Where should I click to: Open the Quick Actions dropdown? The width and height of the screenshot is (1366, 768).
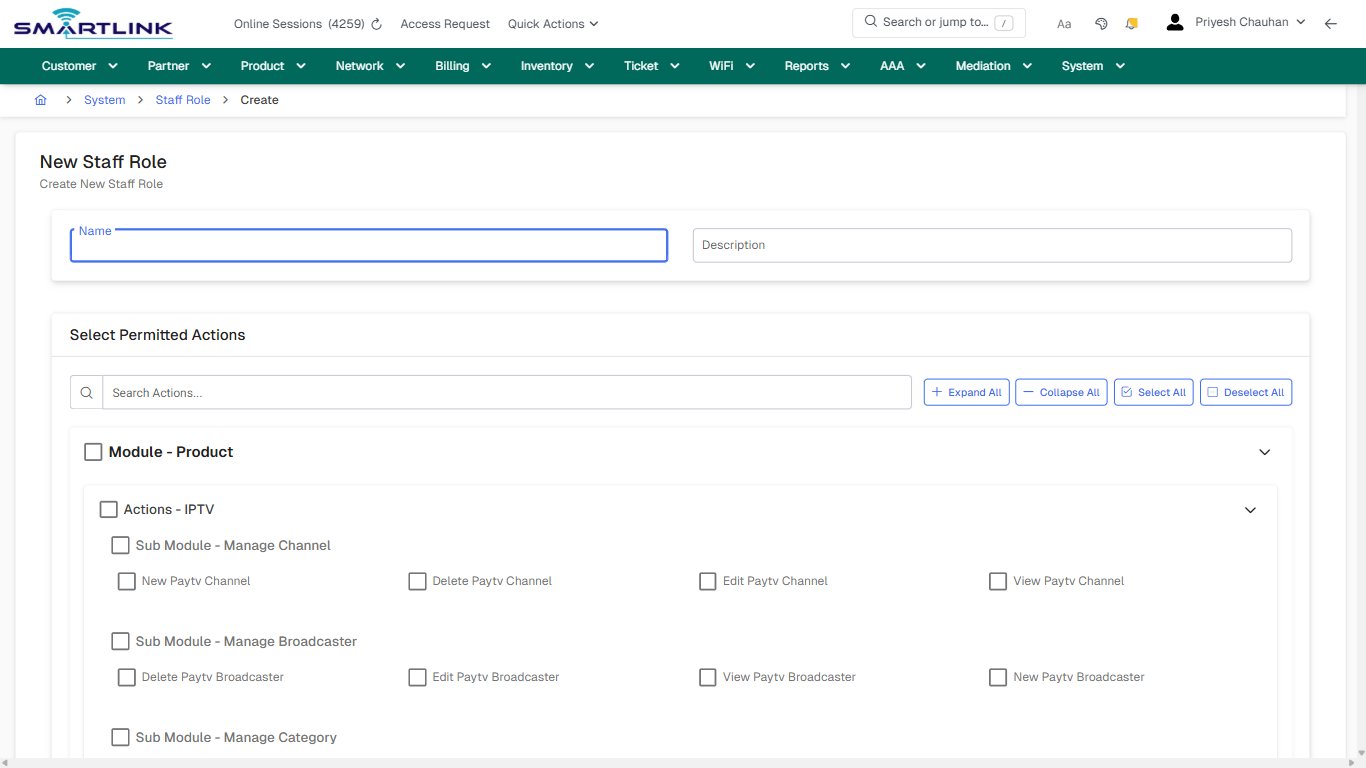552,23
